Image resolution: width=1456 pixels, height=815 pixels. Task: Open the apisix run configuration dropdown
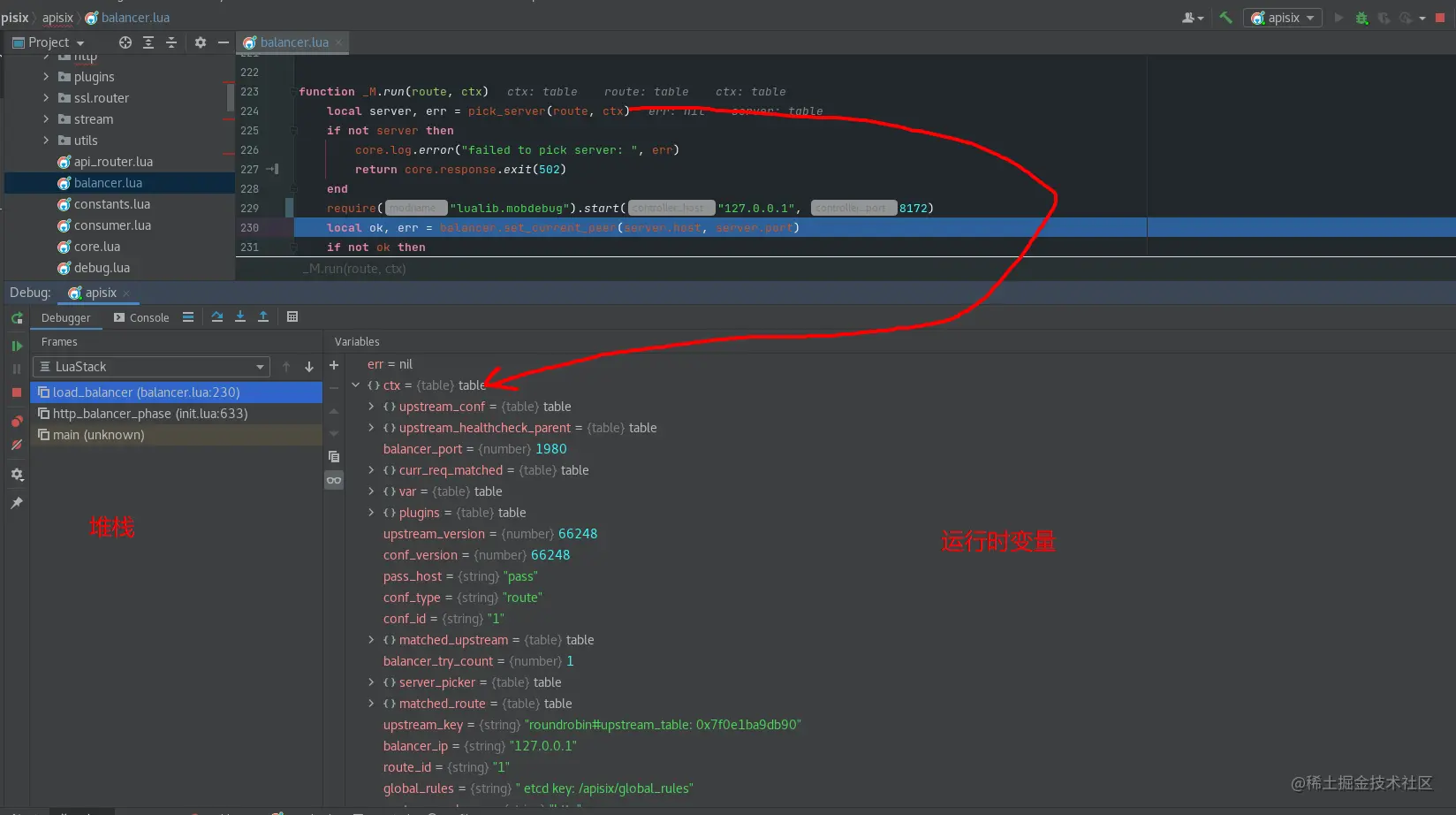(1282, 18)
